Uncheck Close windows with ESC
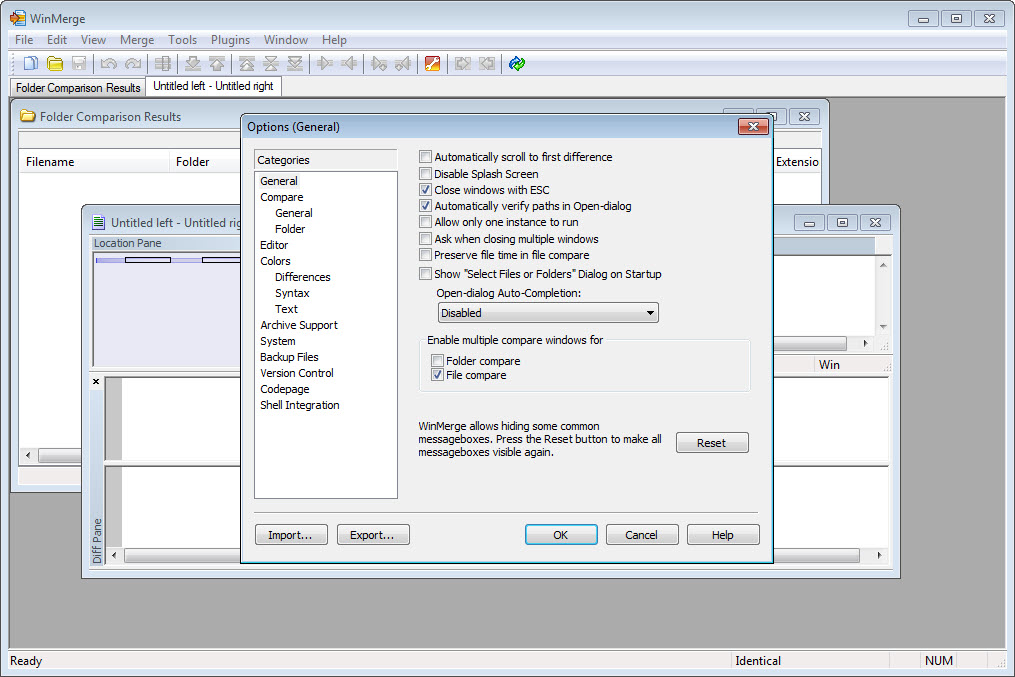 click(x=425, y=190)
